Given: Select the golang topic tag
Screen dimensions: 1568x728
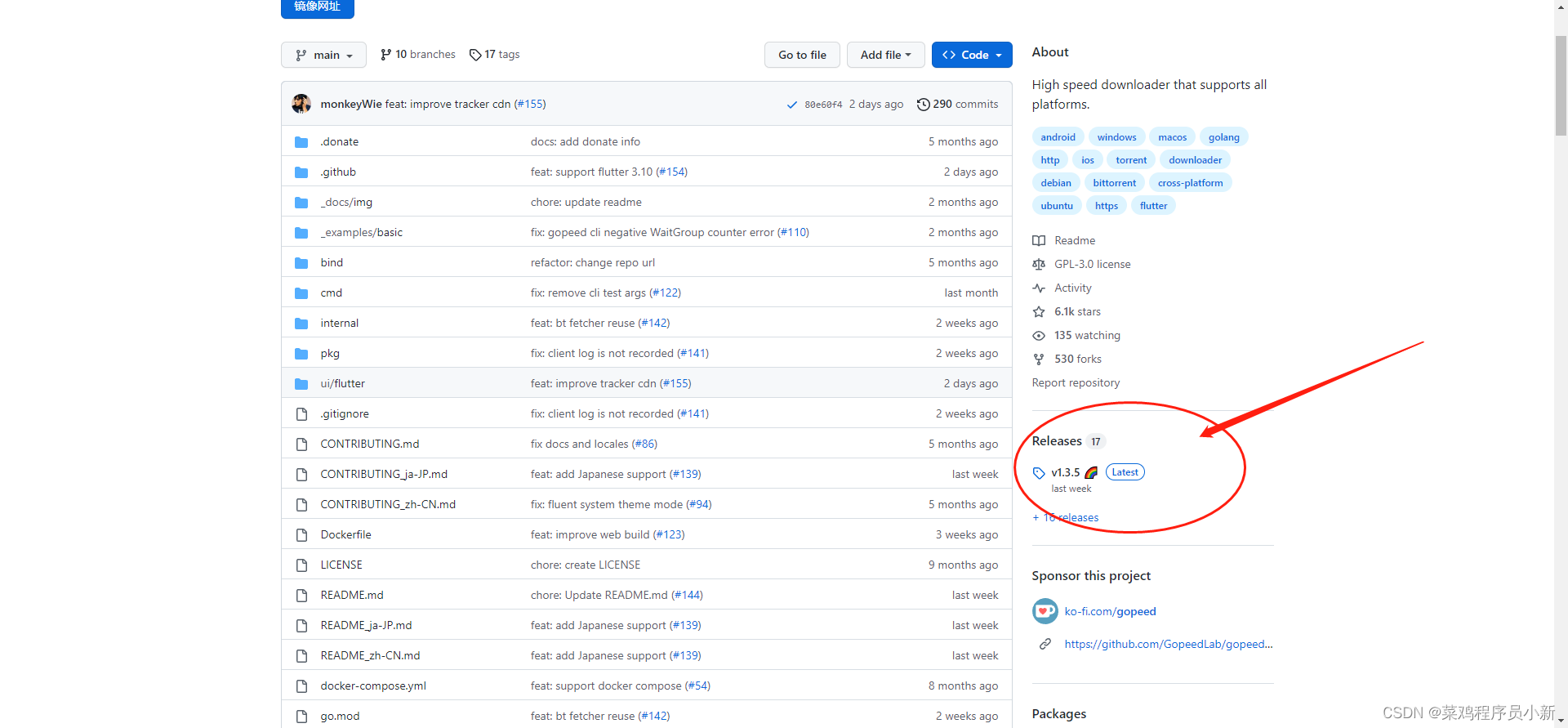Looking at the screenshot, I should click(1223, 137).
